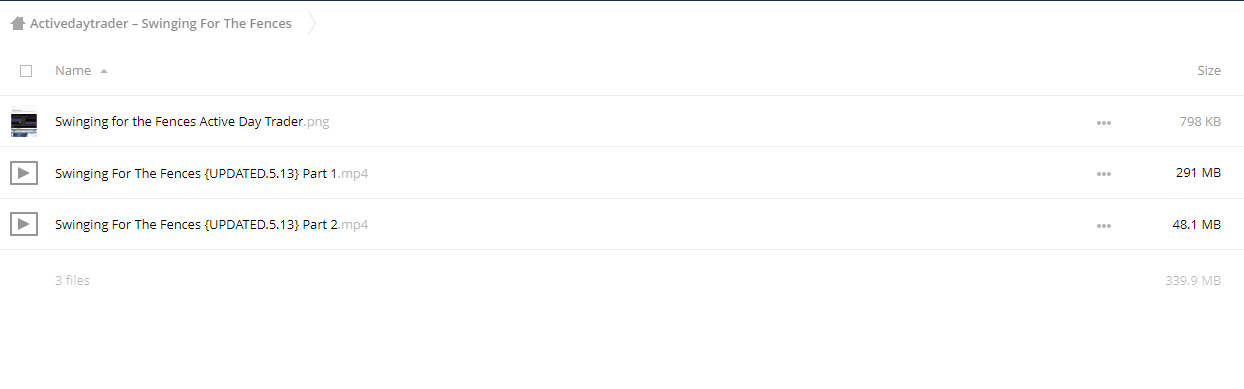Open more options for the PNG file

tap(1104, 123)
